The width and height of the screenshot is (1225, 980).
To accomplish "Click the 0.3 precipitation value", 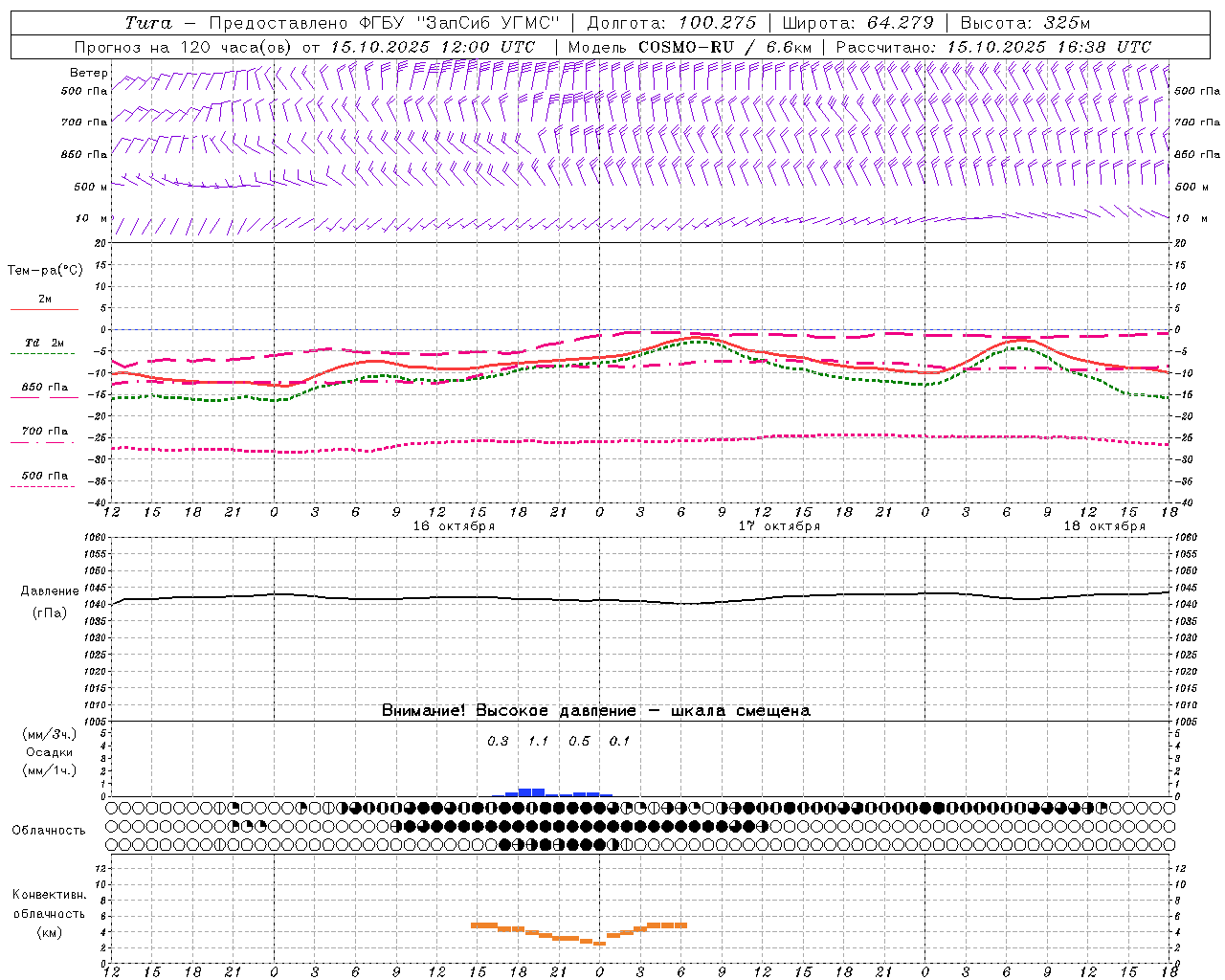I will coord(498,742).
